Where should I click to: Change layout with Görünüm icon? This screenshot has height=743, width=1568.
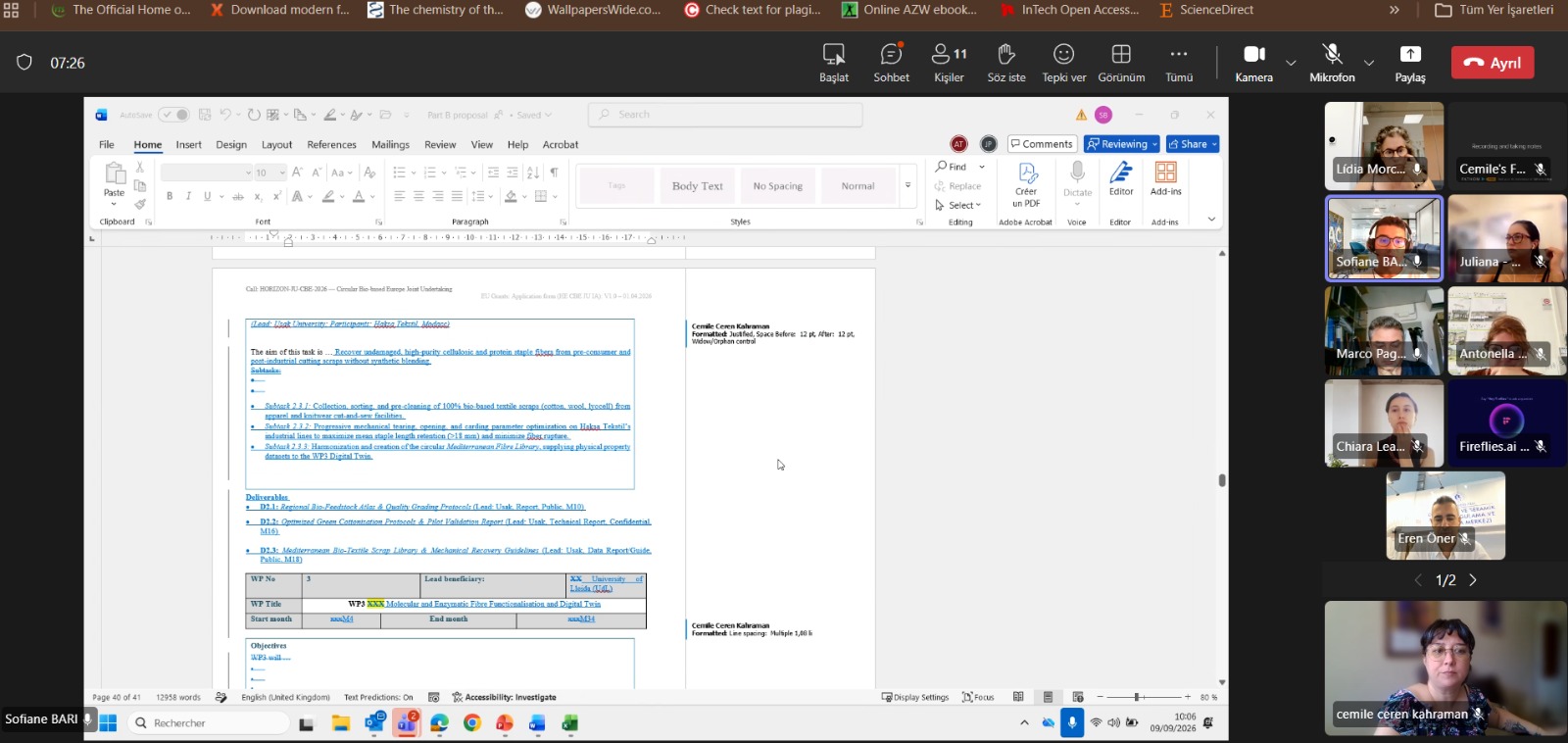[x=1121, y=63]
